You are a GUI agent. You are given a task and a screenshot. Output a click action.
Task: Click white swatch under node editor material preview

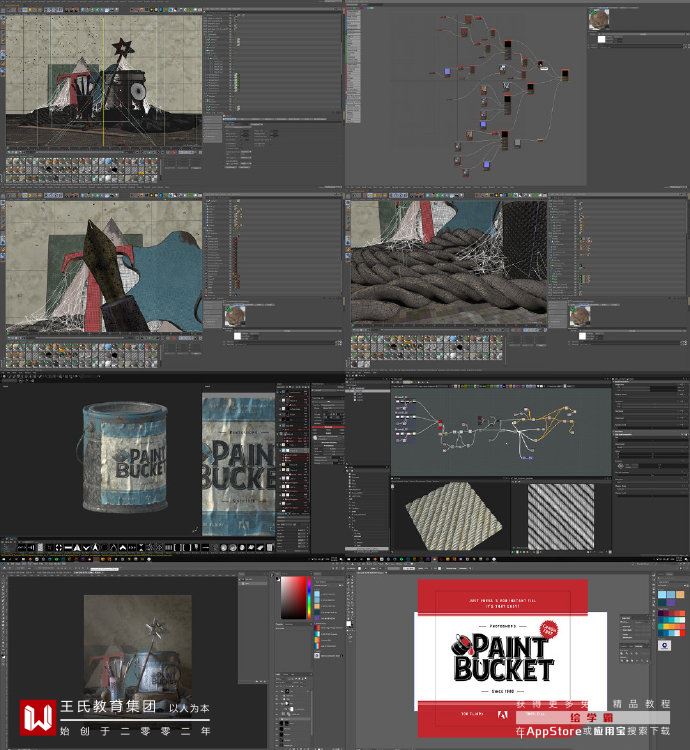point(602,39)
